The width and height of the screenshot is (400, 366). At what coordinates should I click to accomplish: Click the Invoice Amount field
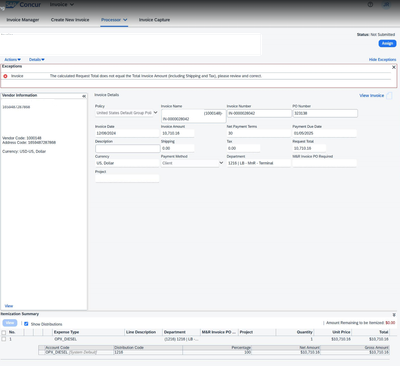point(178,133)
